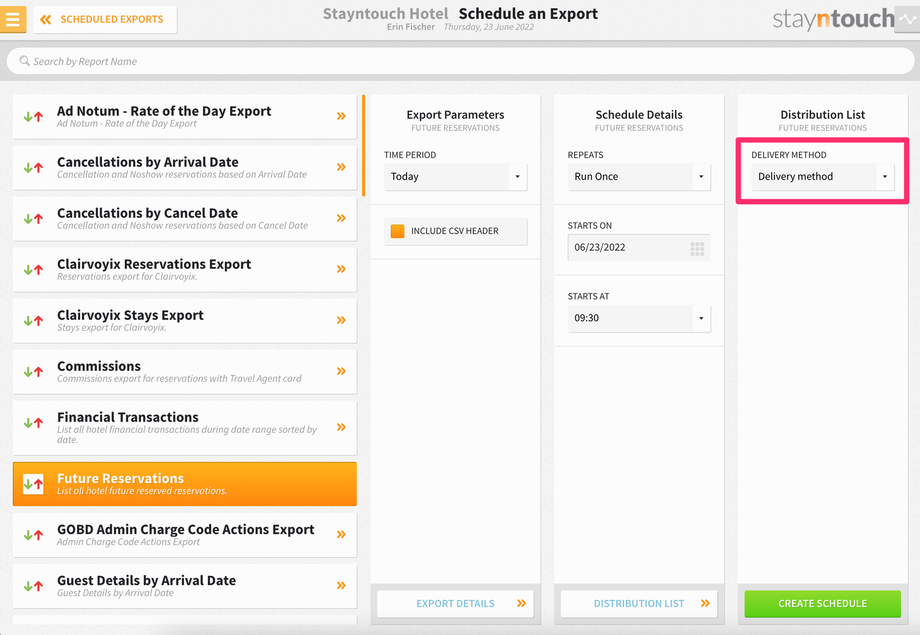Screen dimensions: 920x635
Task: Select the highlighted Future Reservations title
Action: pos(120,478)
